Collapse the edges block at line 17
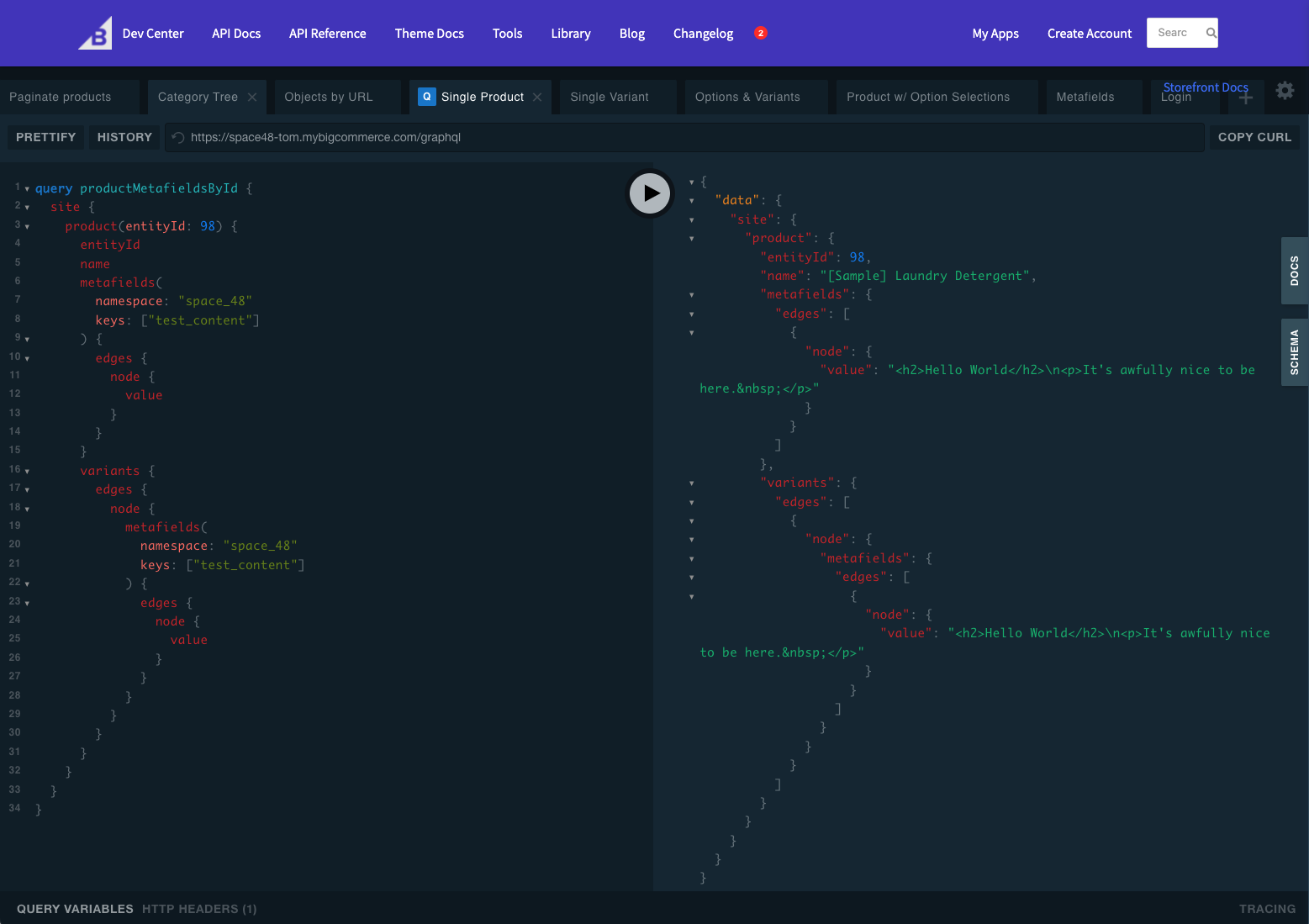1309x924 pixels. (x=27, y=490)
